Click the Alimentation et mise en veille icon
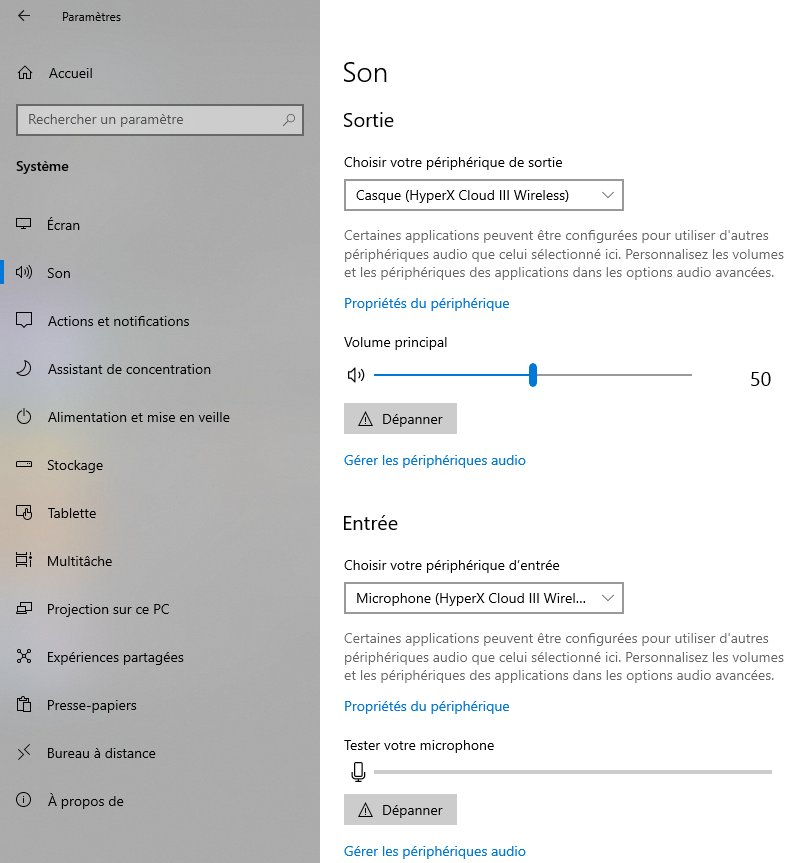797x863 pixels. coord(25,417)
